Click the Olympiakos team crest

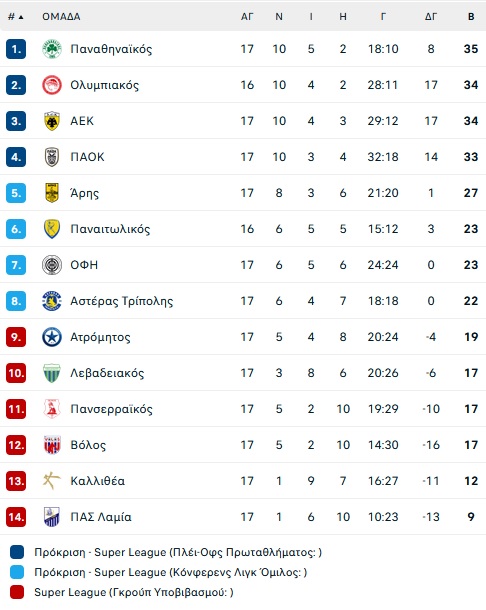click(x=52, y=85)
